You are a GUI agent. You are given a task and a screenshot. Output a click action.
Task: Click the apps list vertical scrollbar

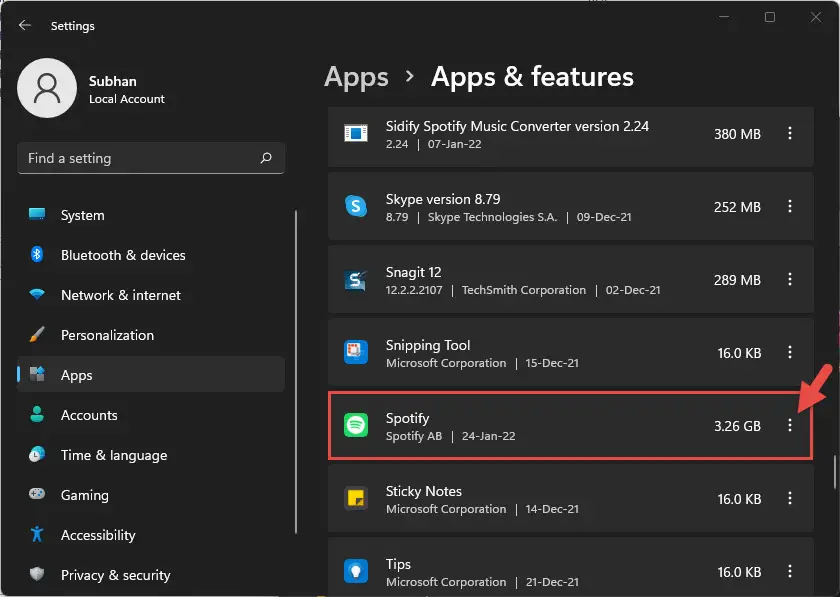(834, 472)
